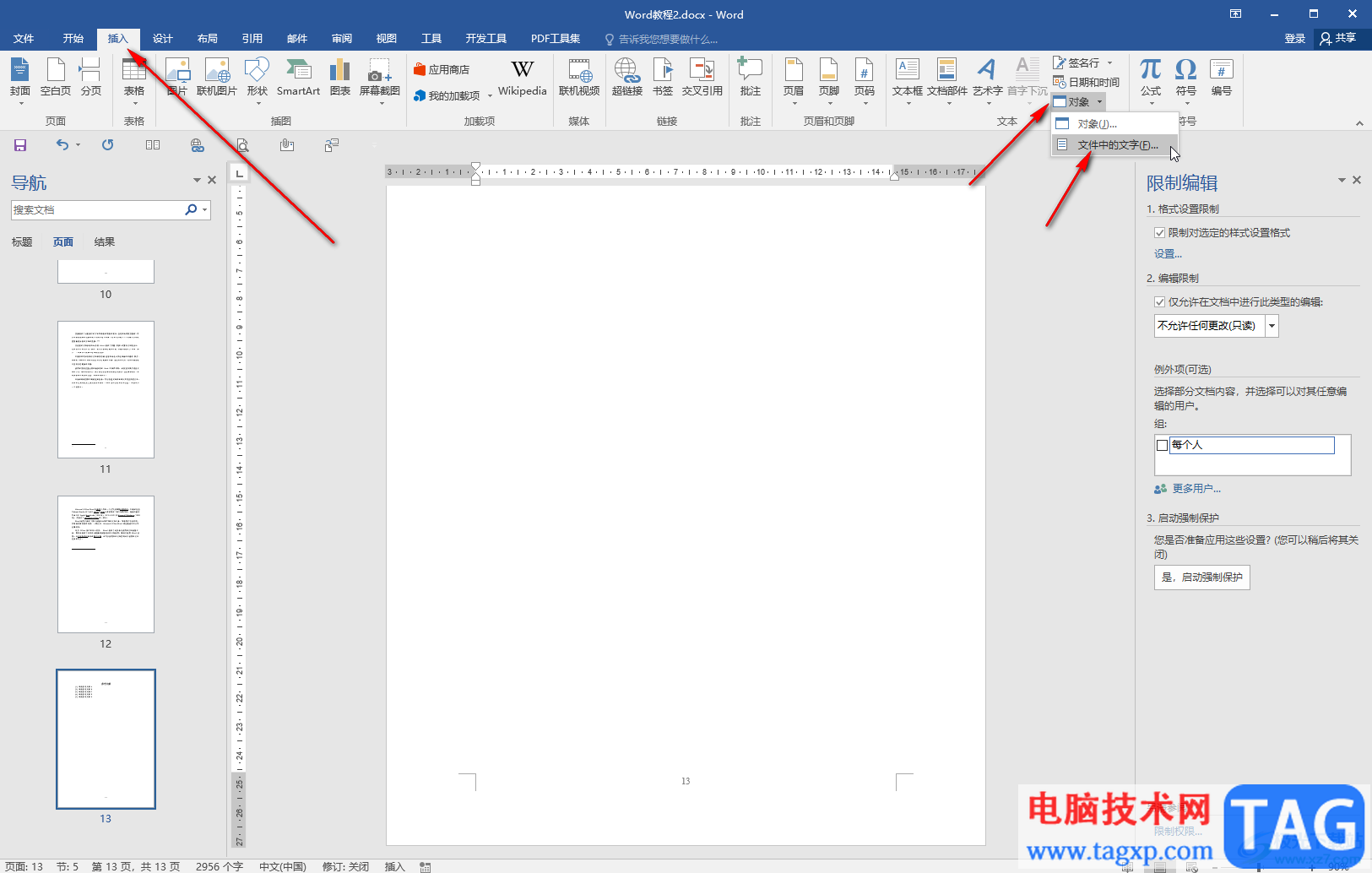
Task: Collapse the ribbon with the chevron
Action: [1359, 123]
